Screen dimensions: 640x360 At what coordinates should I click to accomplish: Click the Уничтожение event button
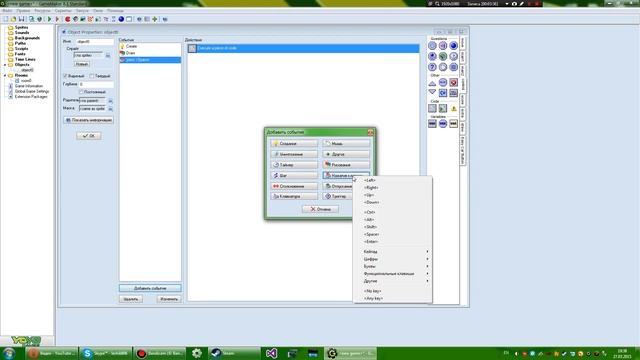pyautogui.click(x=294, y=154)
